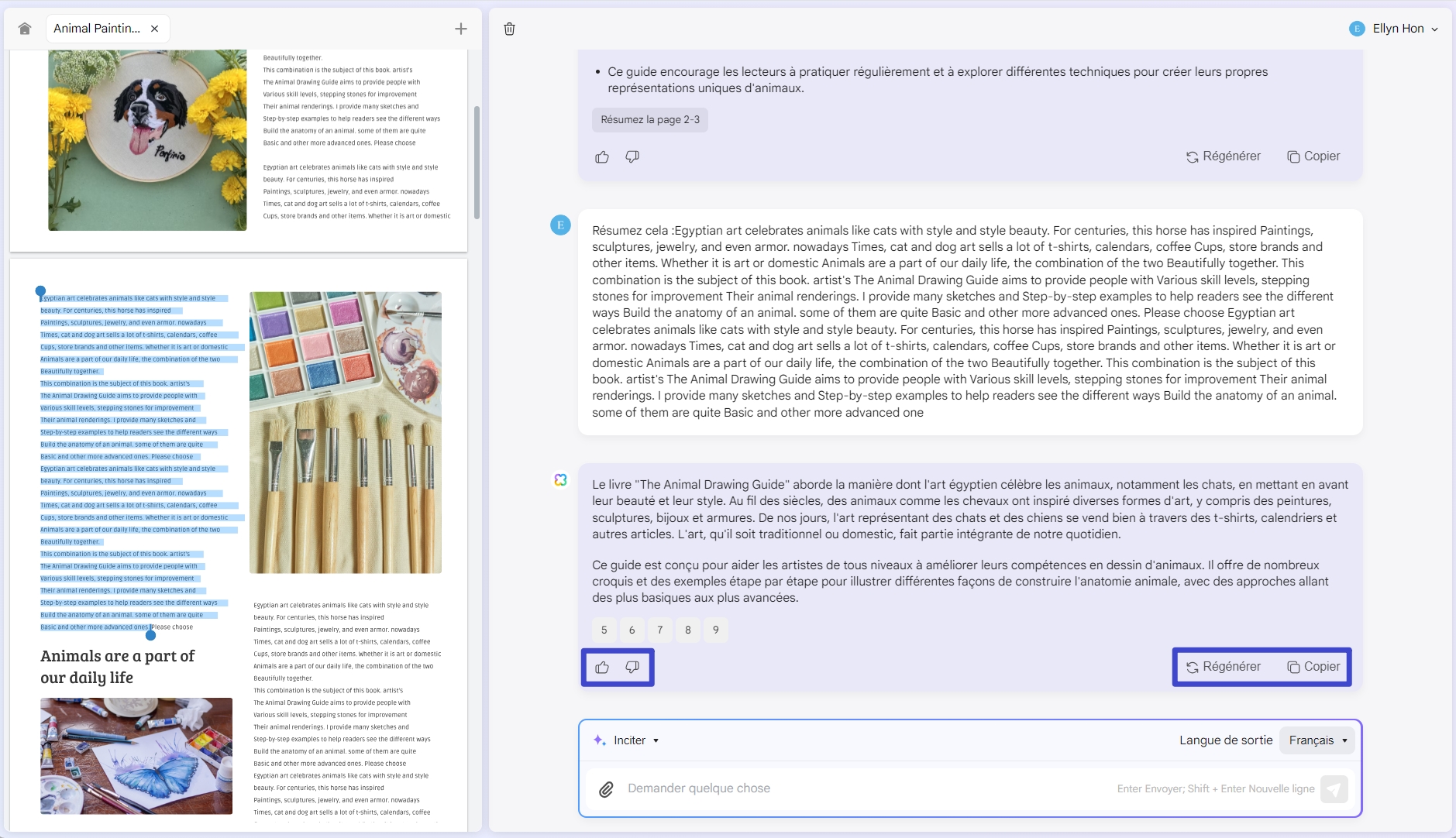1456x838 pixels.
Task: Close the Animal Painting tab
Action: (155, 29)
